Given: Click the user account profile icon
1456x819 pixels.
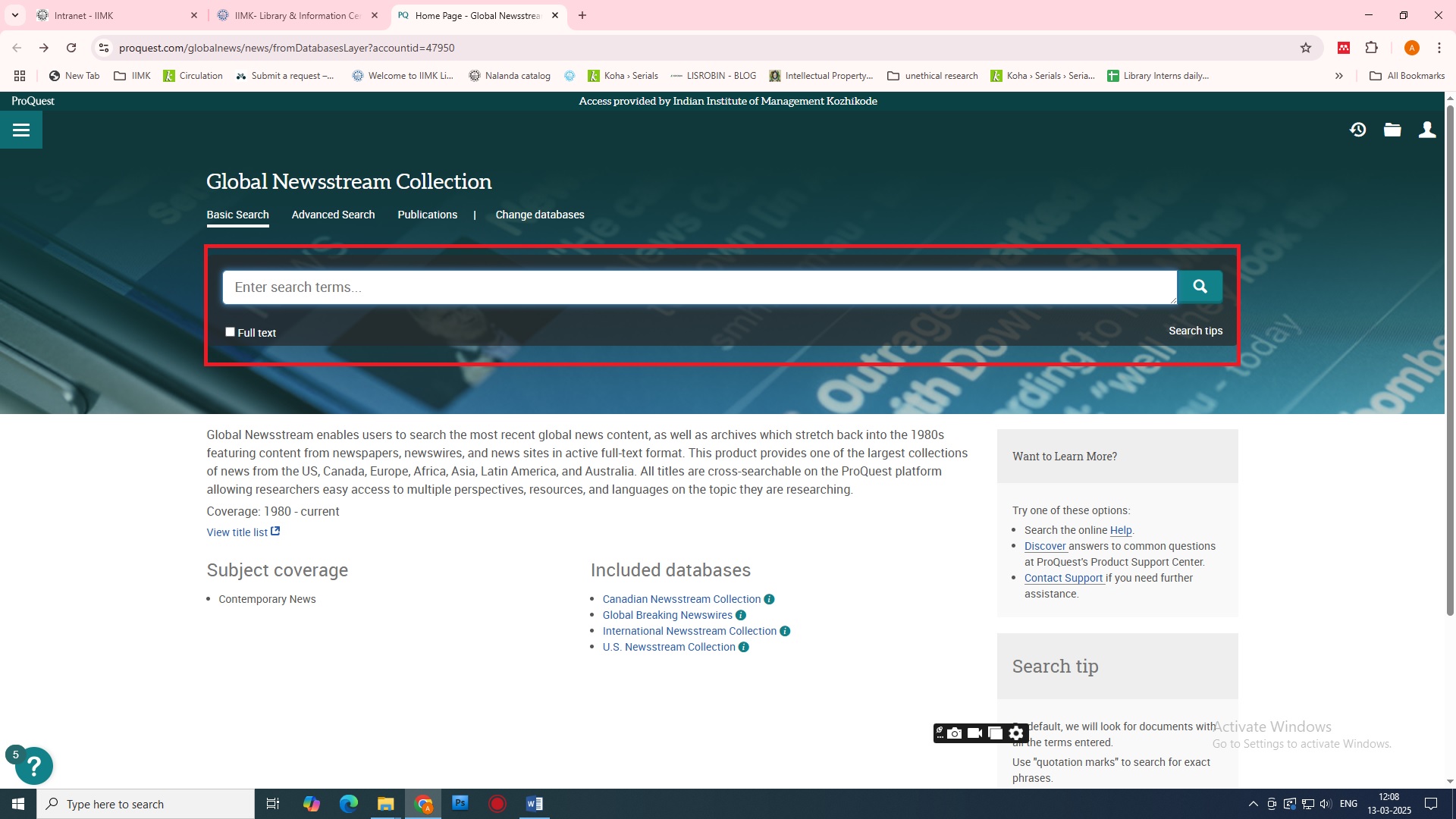Looking at the screenshot, I should click(1427, 130).
